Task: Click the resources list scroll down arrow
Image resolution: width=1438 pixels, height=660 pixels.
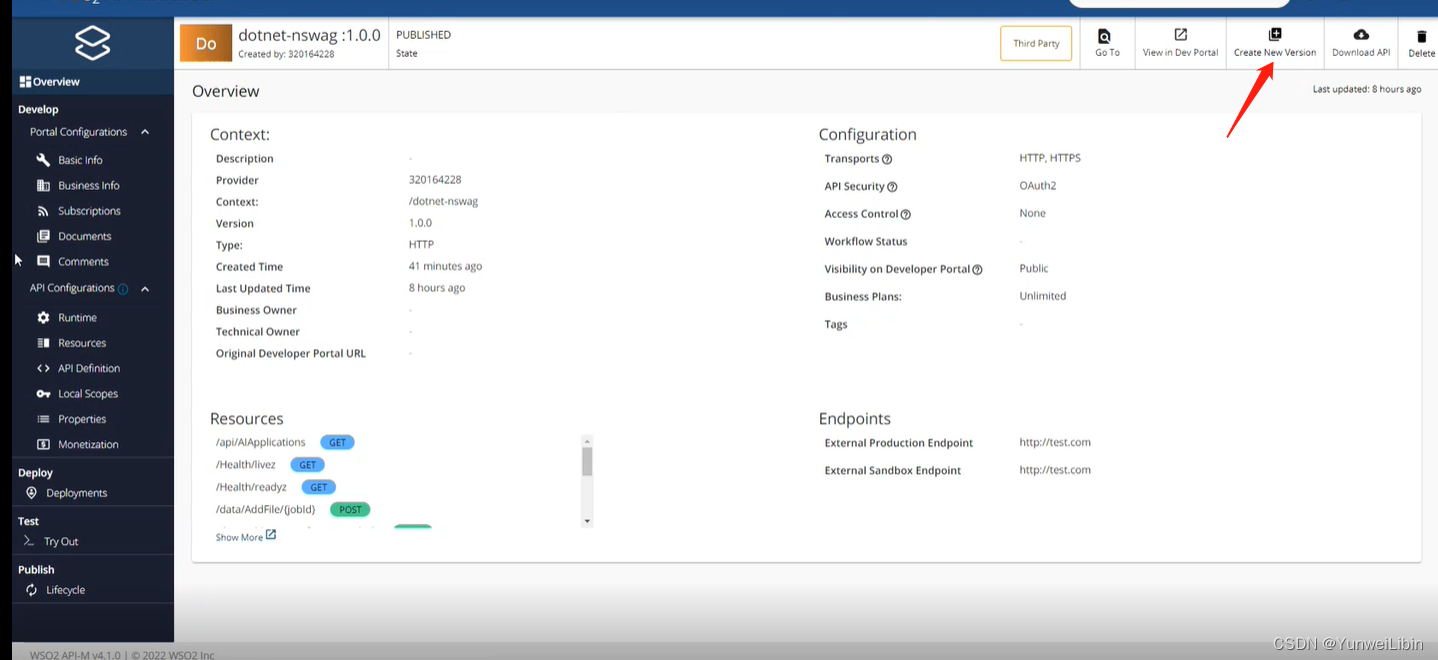Action: (x=587, y=521)
